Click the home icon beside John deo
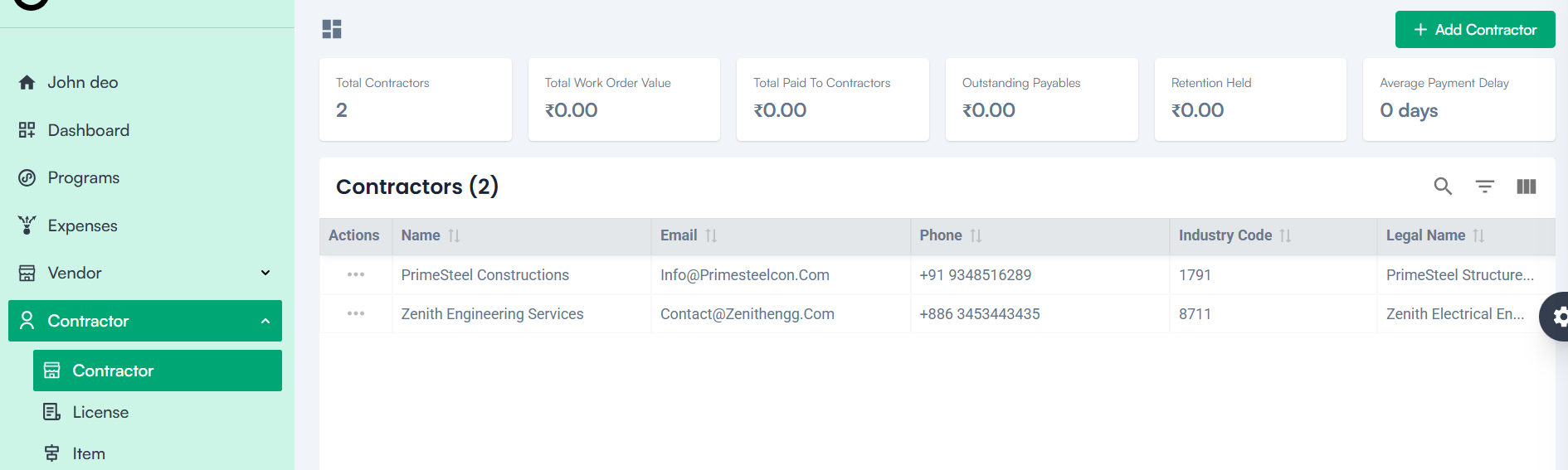This screenshot has width=1568, height=470. [27, 83]
